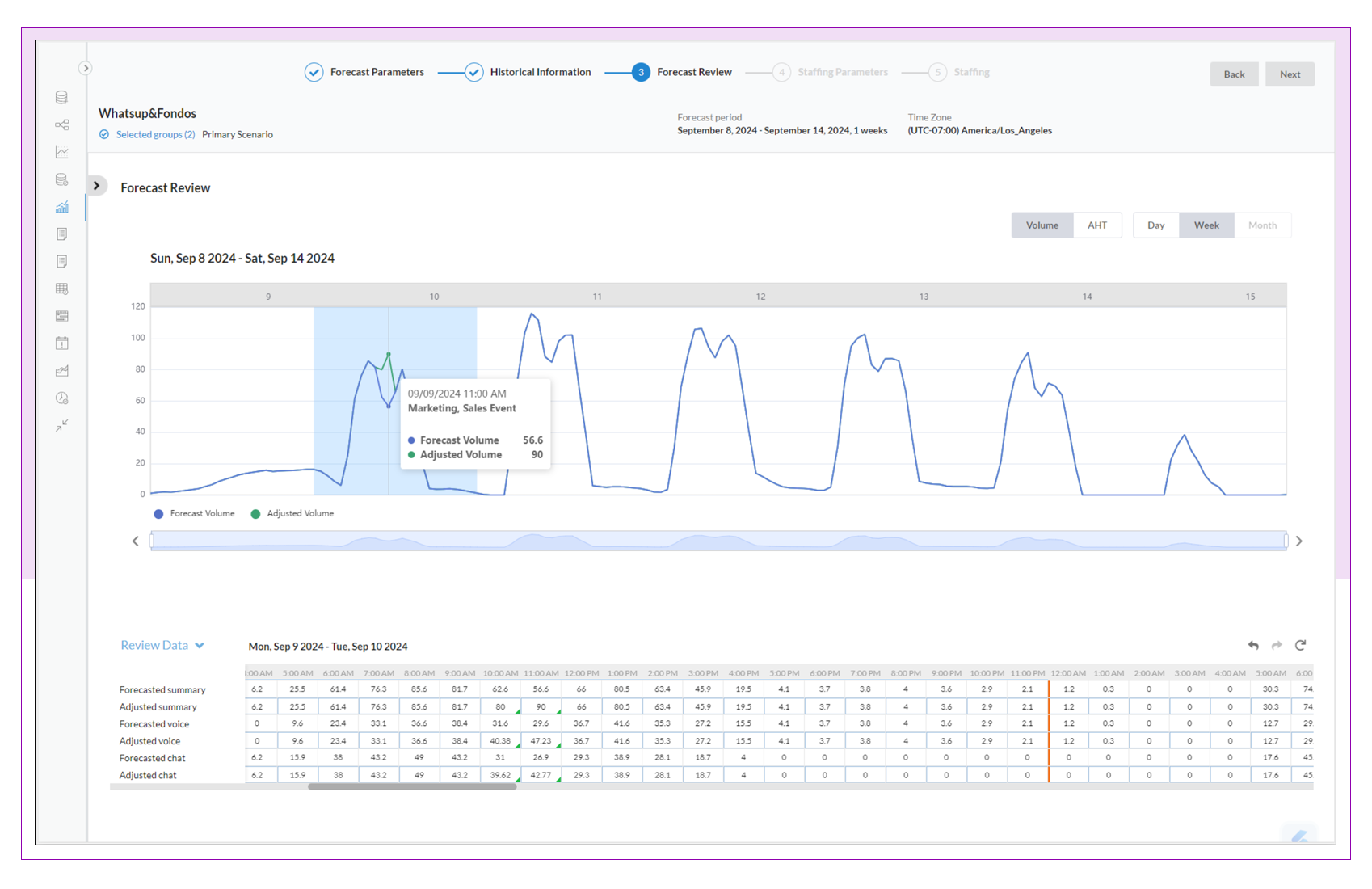Switch chart to AHT view
This screenshot has width=1372, height=889.
tap(1097, 225)
